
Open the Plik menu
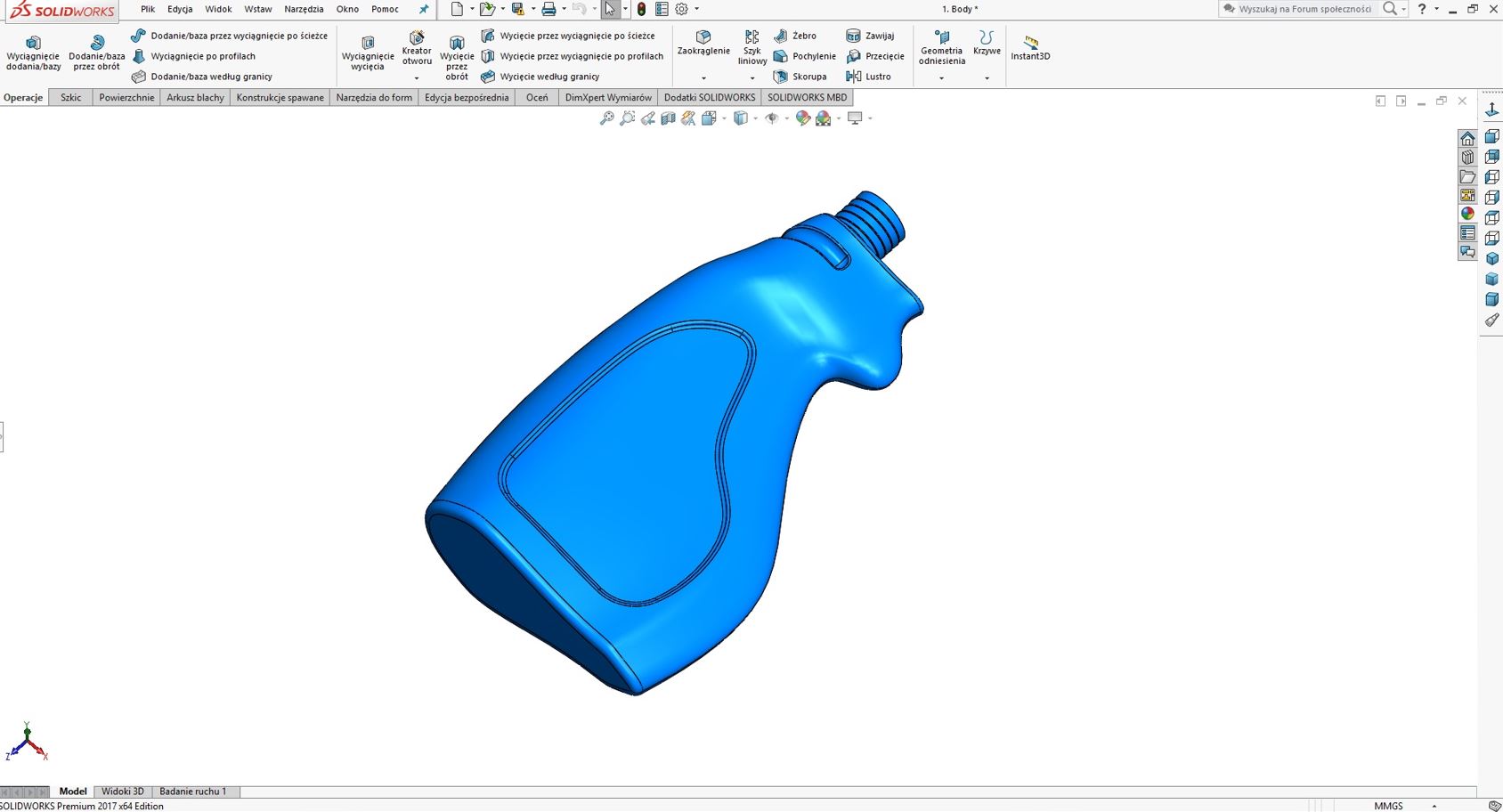[148, 9]
